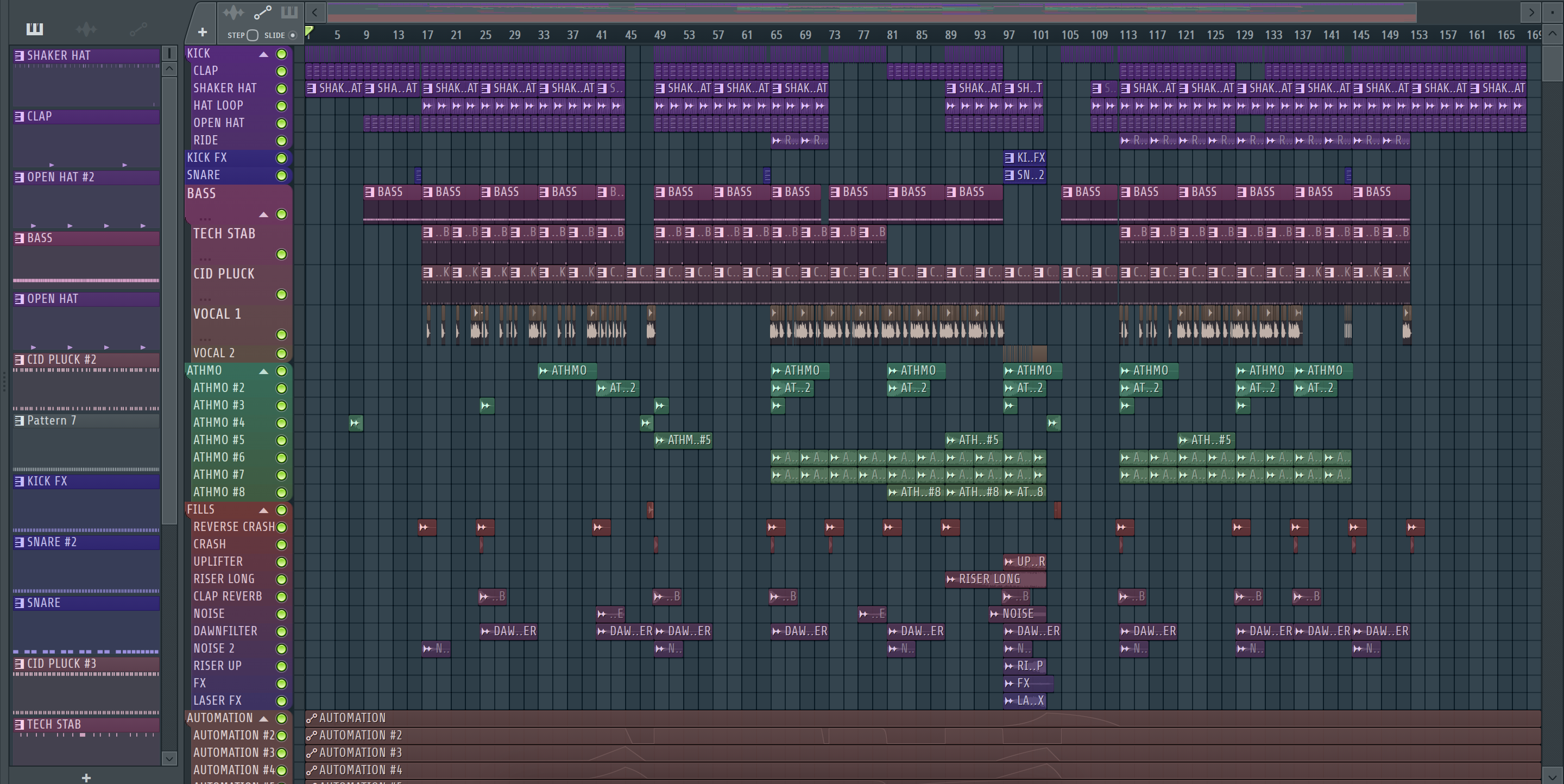Open the OPEN HAT pattern menu icon

20,299
